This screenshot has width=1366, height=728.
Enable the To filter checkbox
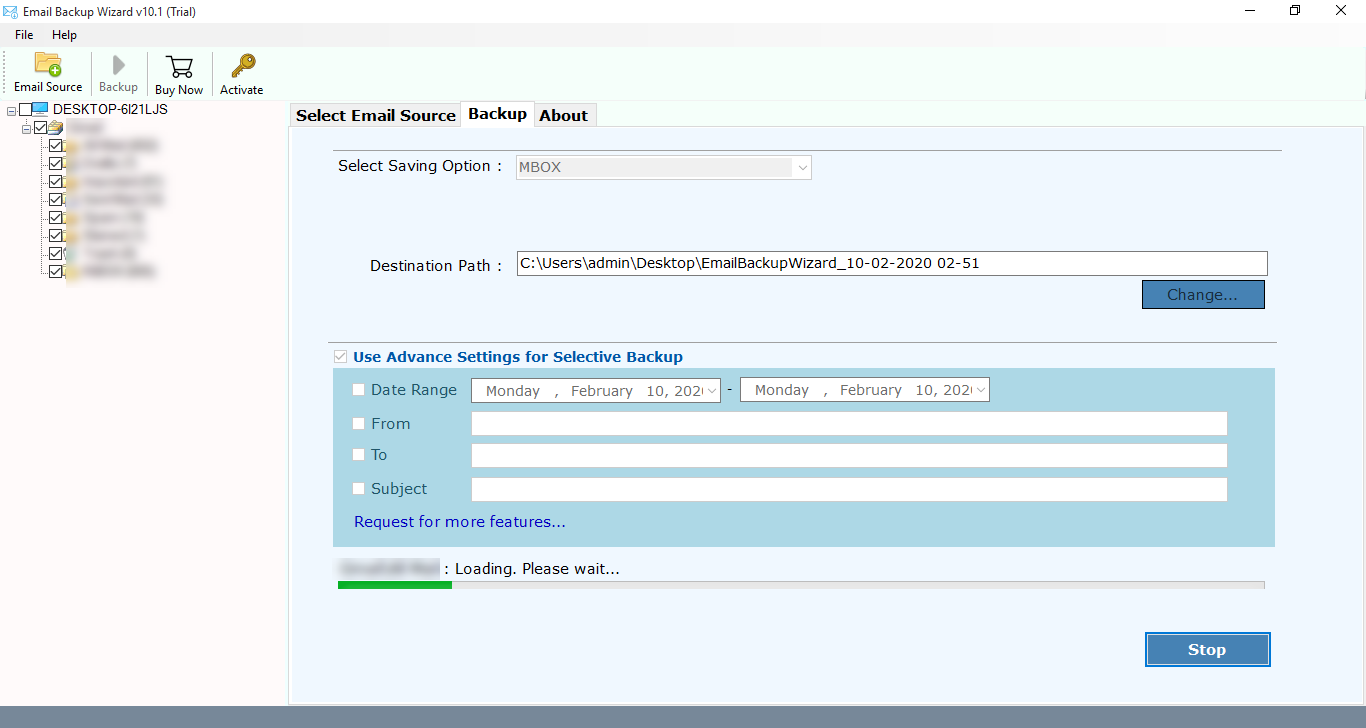click(359, 455)
